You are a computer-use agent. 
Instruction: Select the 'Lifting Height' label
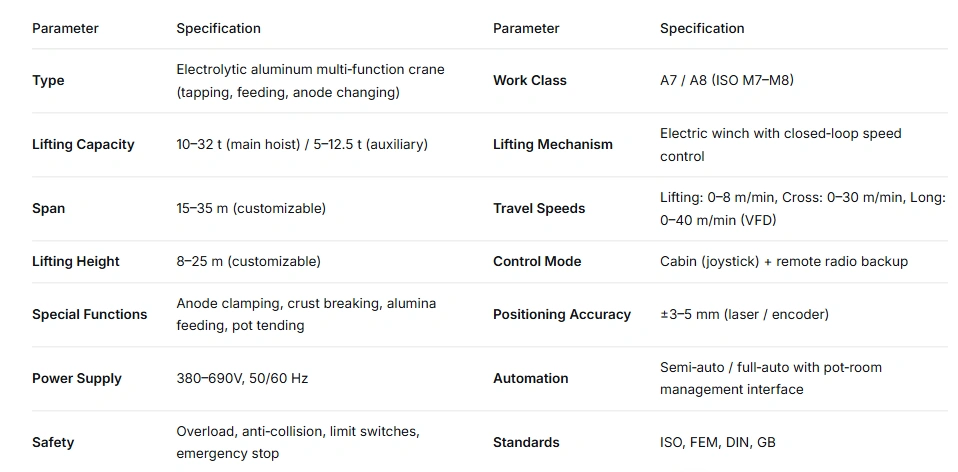tap(76, 262)
